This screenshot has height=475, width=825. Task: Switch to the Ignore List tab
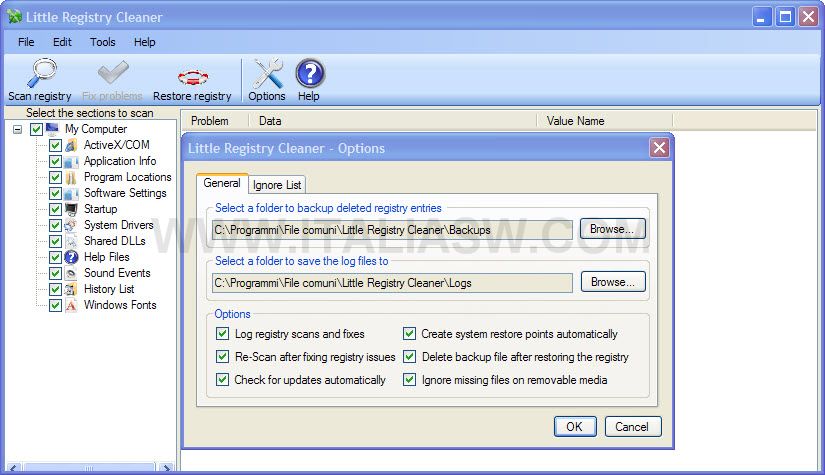[x=277, y=185]
